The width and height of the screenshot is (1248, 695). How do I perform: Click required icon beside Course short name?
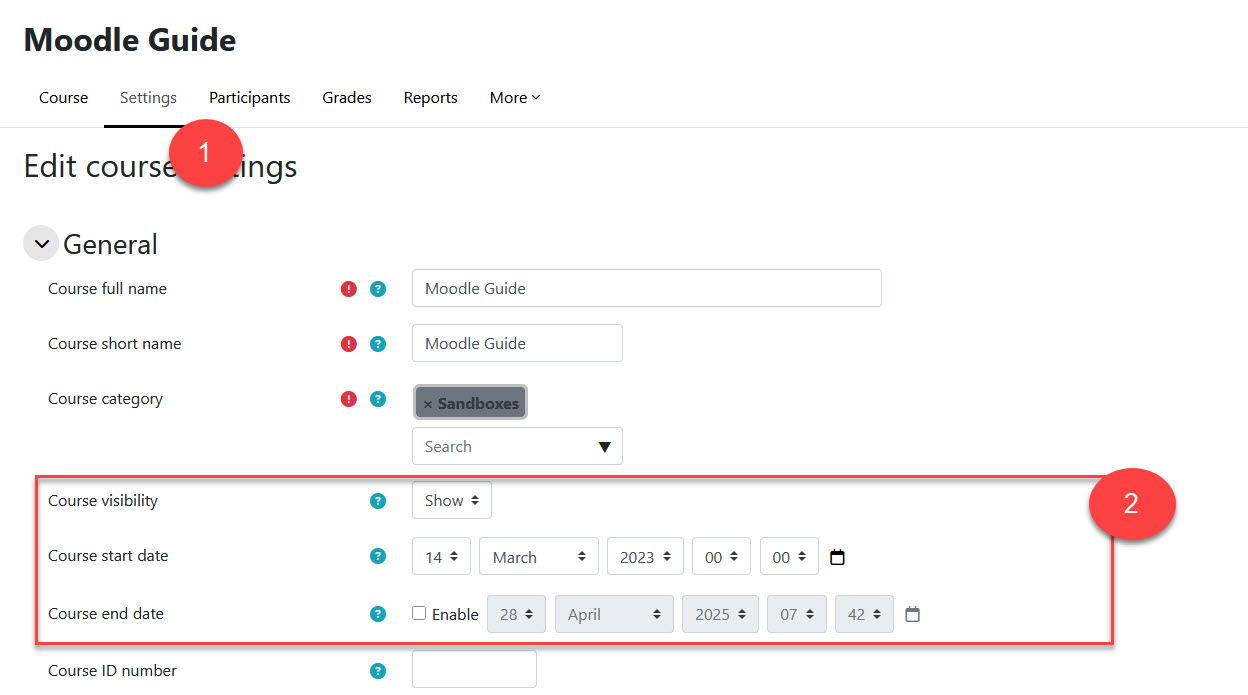coord(348,344)
